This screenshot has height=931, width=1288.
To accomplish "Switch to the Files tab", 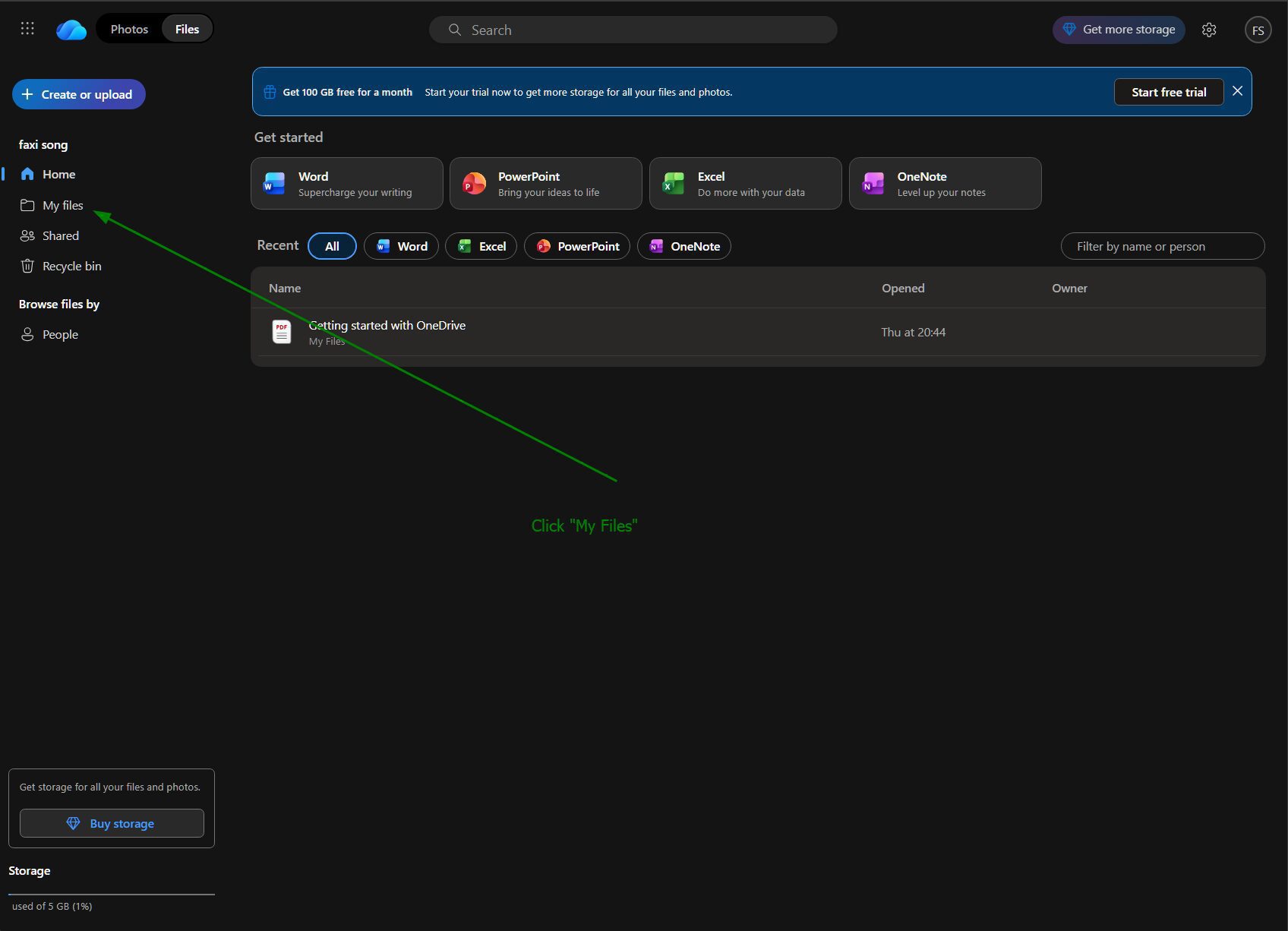I will [x=187, y=29].
